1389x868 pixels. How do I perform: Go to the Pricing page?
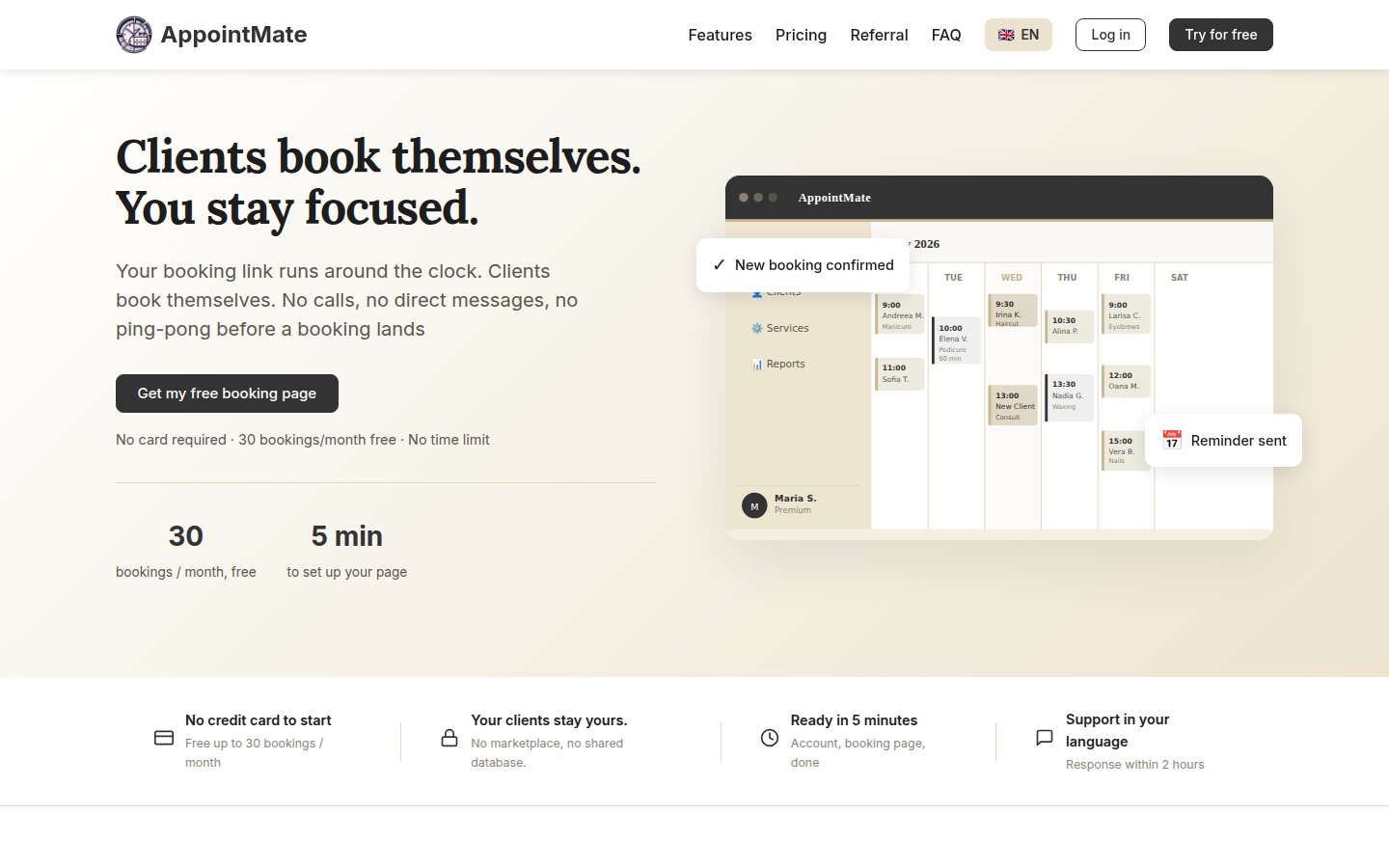pos(801,35)
